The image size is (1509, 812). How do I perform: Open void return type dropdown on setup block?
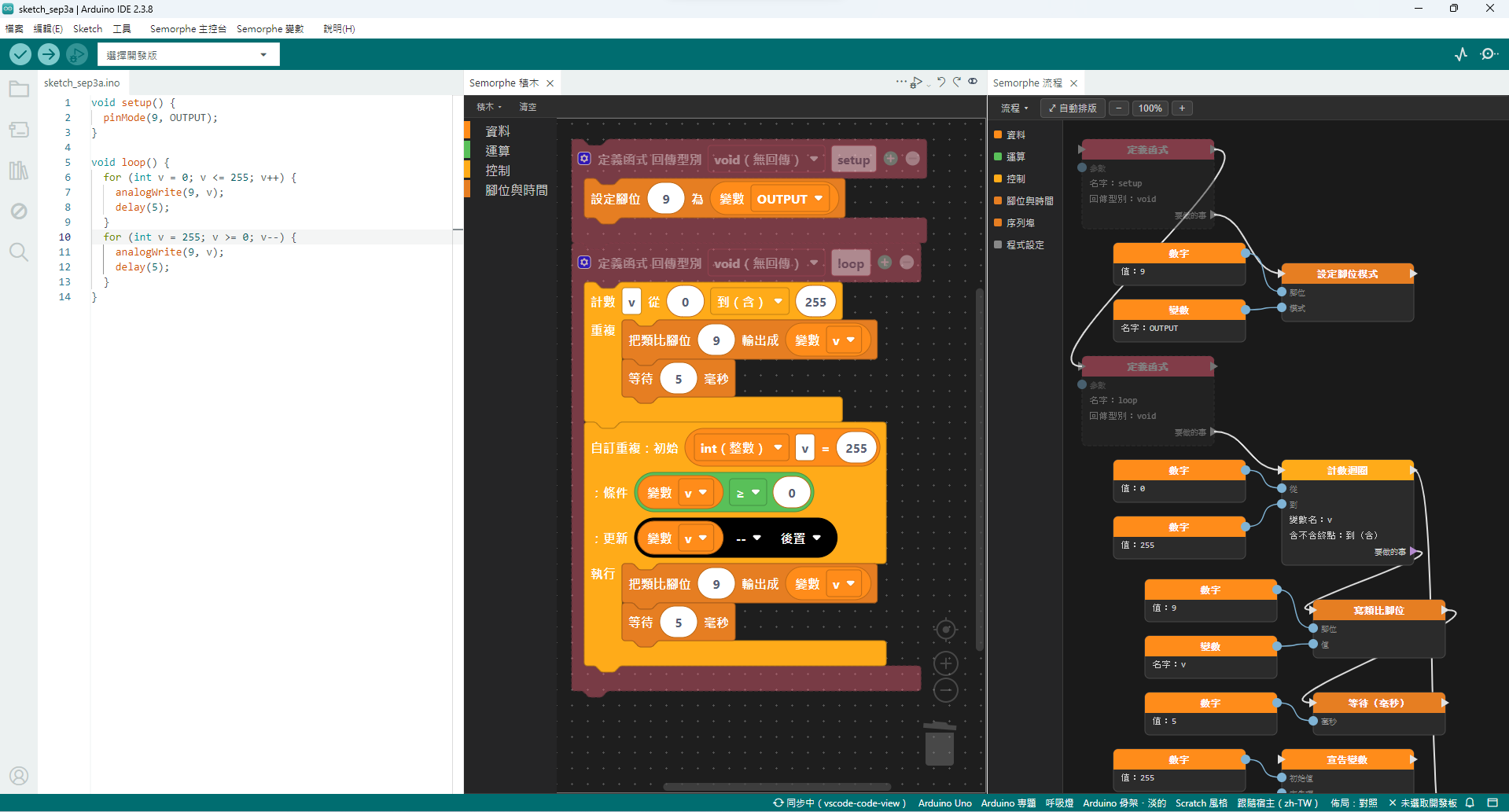(x=766, y=159)
